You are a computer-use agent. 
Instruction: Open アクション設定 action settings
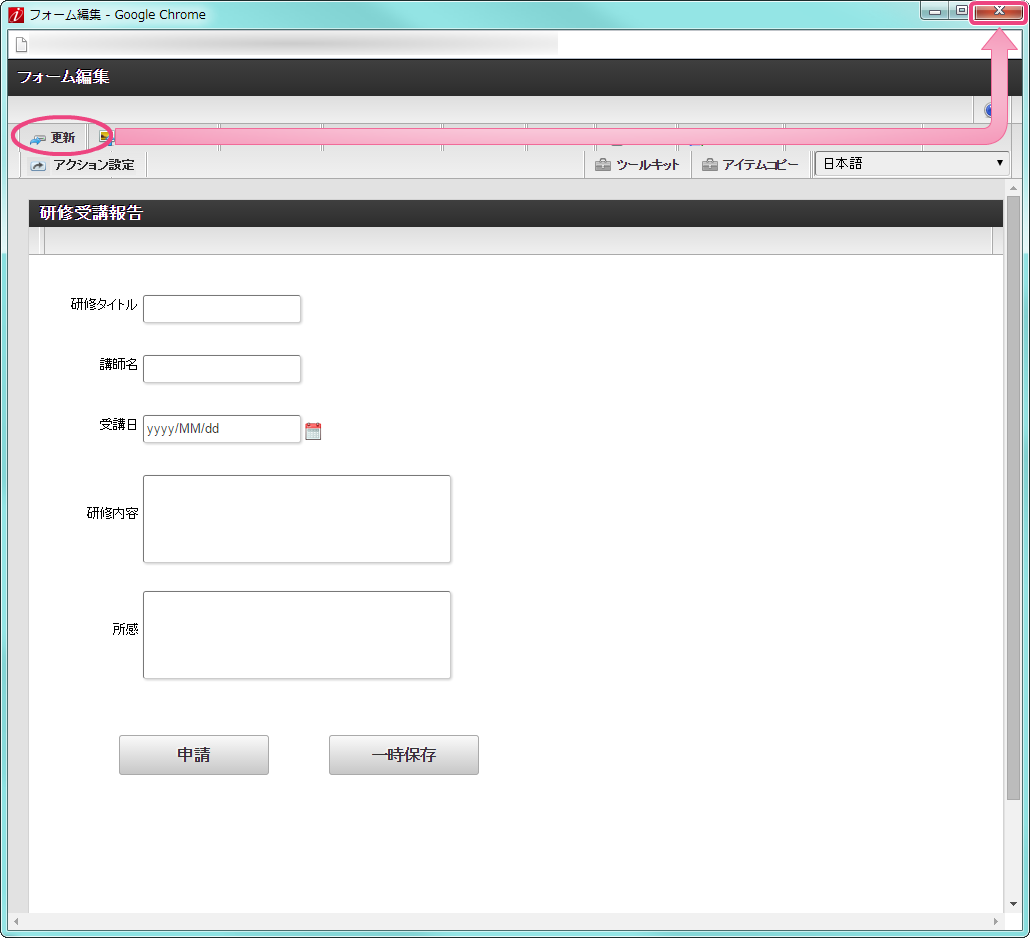click(83, 165)
